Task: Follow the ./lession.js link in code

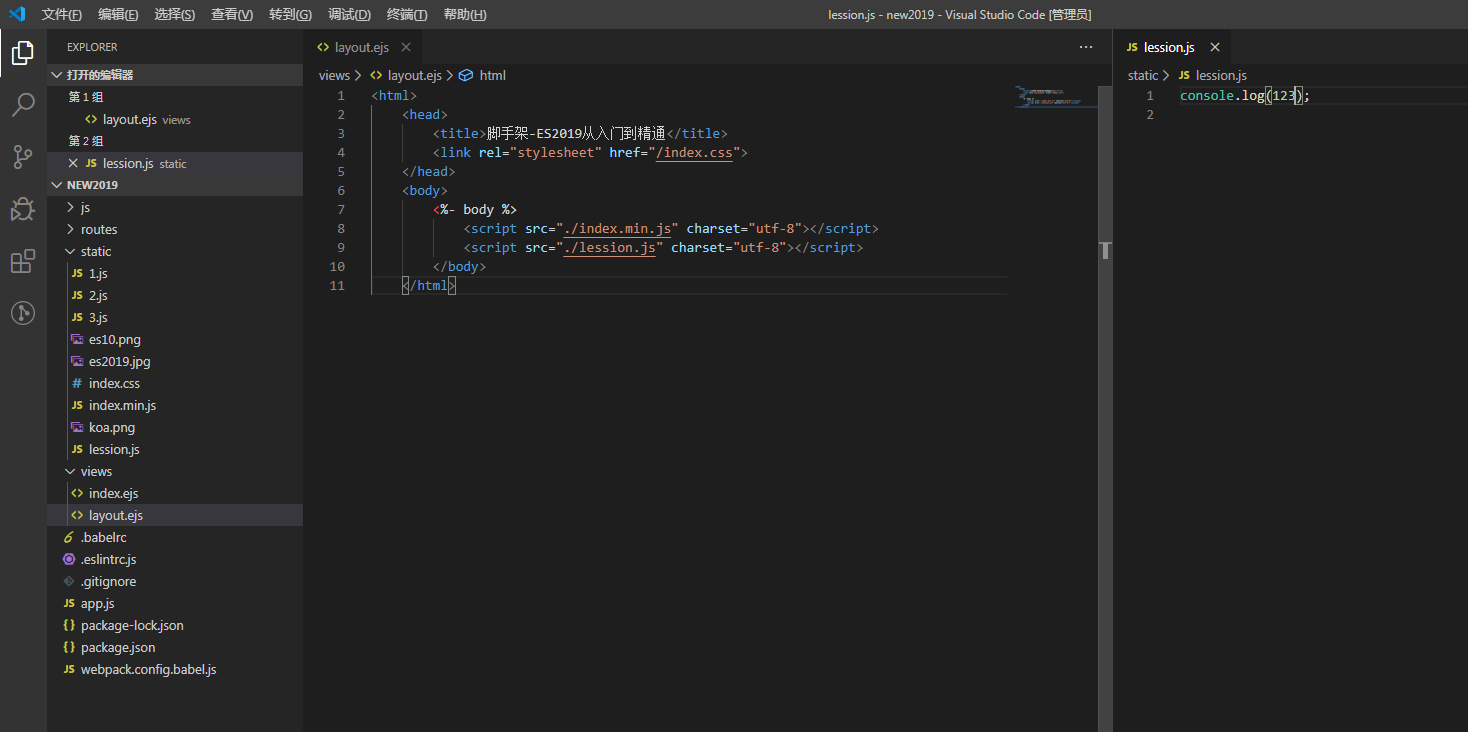Action: [x=610, y=248]
